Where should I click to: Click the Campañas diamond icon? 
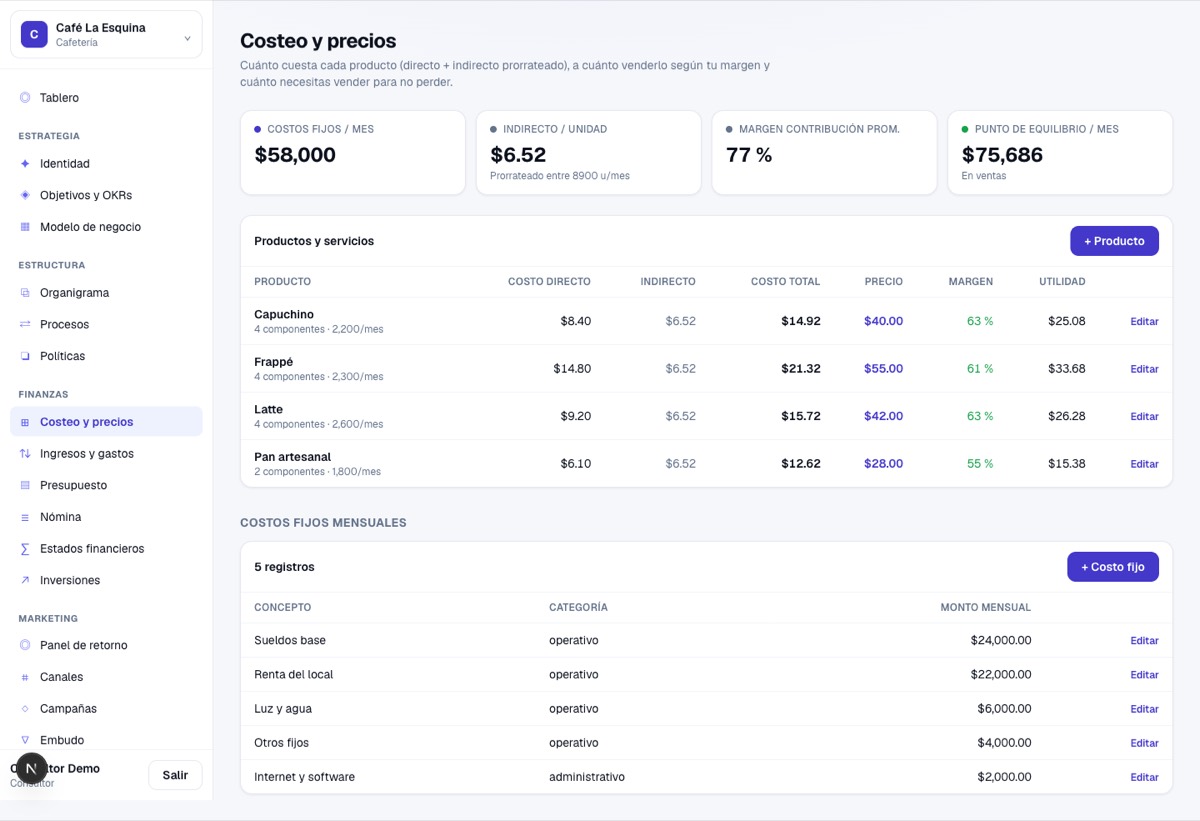[x=25, y=709]
